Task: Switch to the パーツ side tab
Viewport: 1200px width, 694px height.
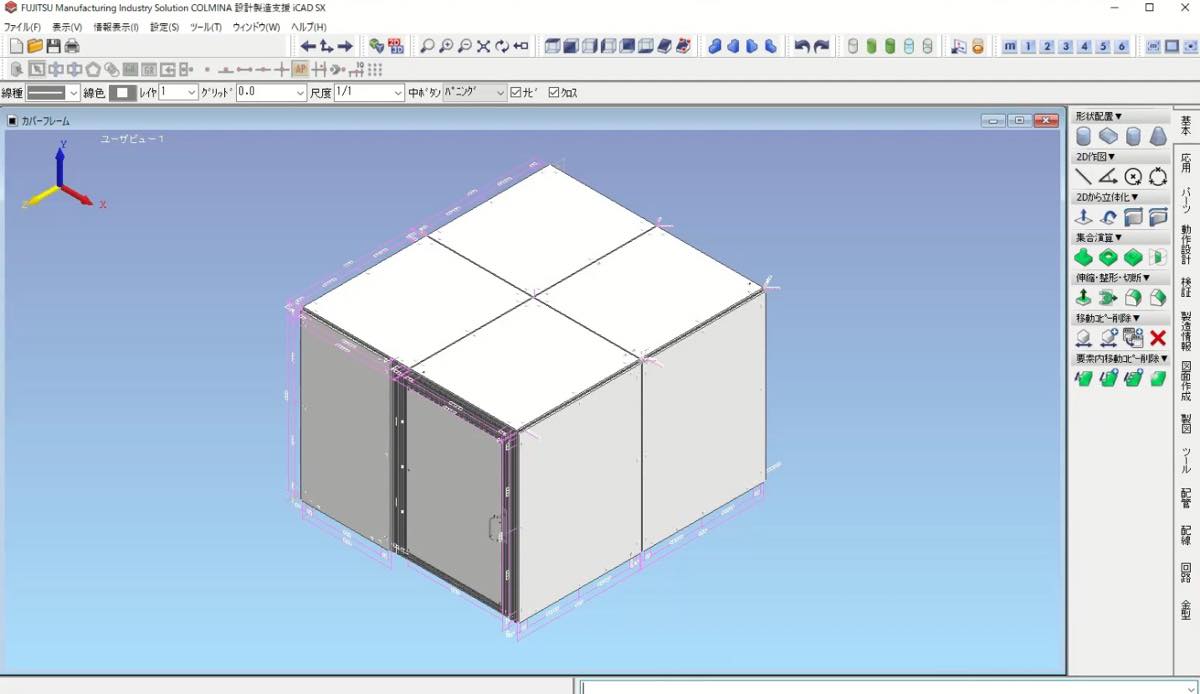Action: coord(1186,199)
